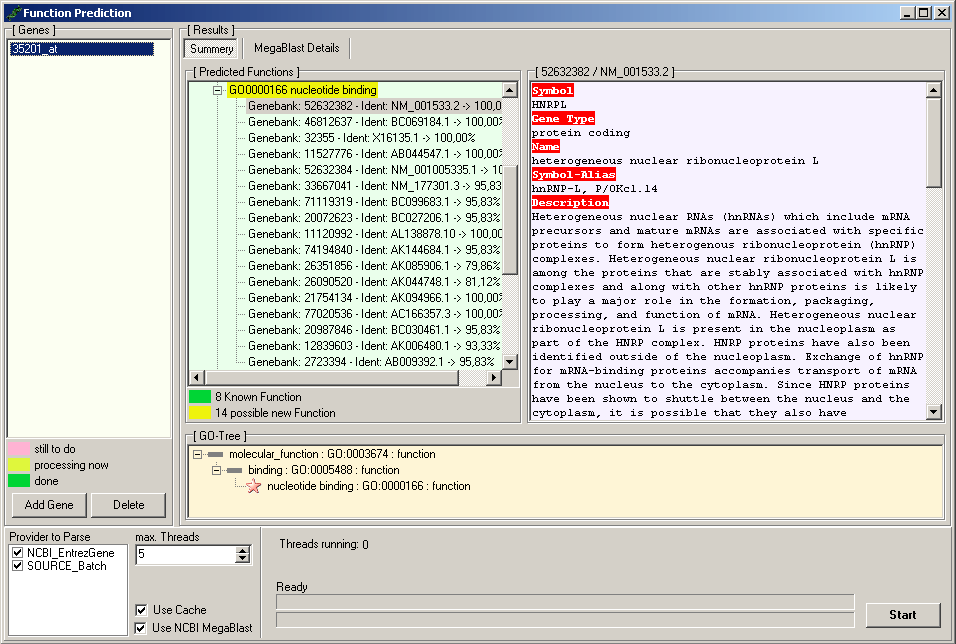Screen dimensions: 956x644
Task: Collapse the GO0000166 nucleotide binding node
Action: pyautogui.click(x=218, y=90)
